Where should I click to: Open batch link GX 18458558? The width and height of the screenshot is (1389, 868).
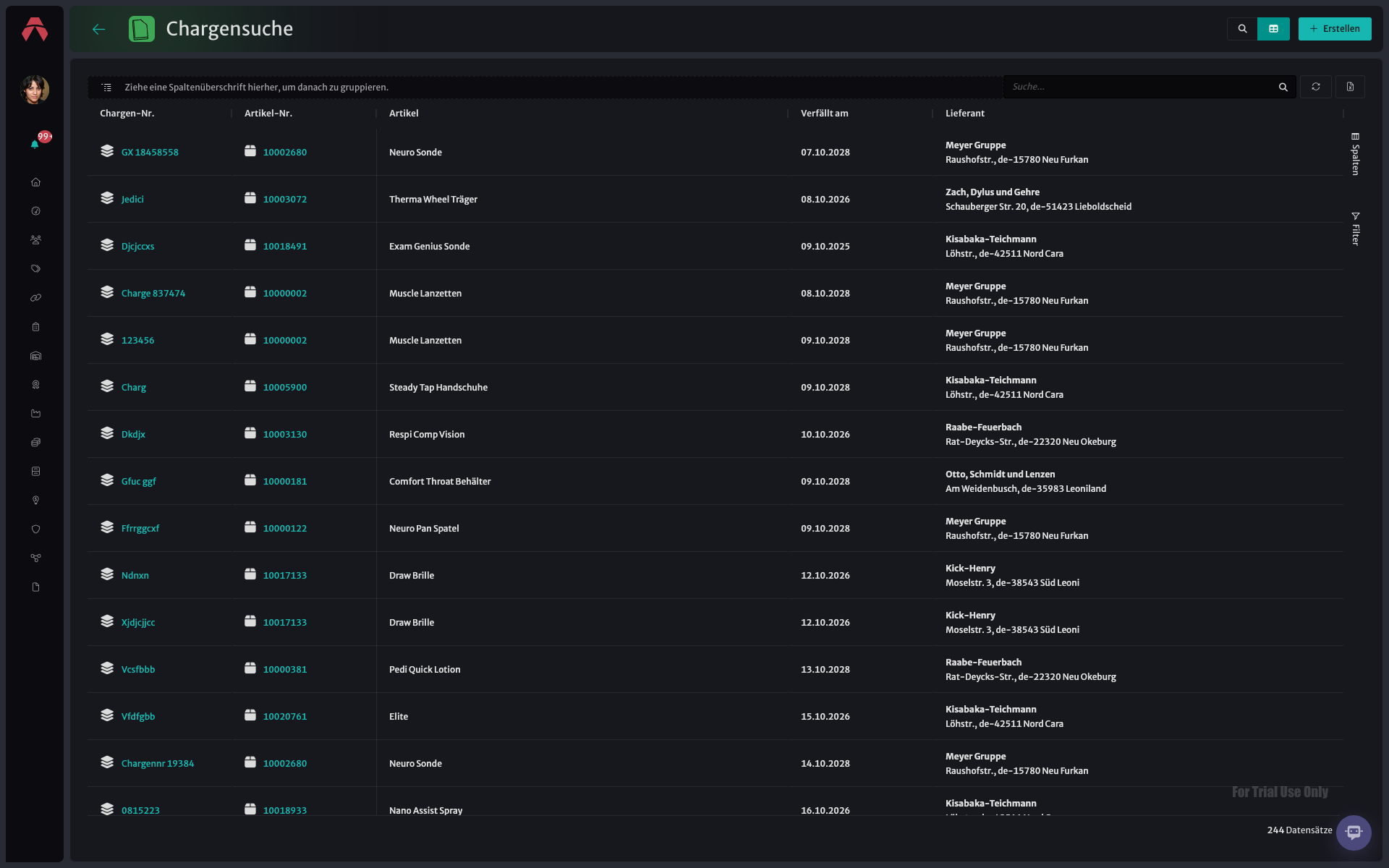[150, 153]
